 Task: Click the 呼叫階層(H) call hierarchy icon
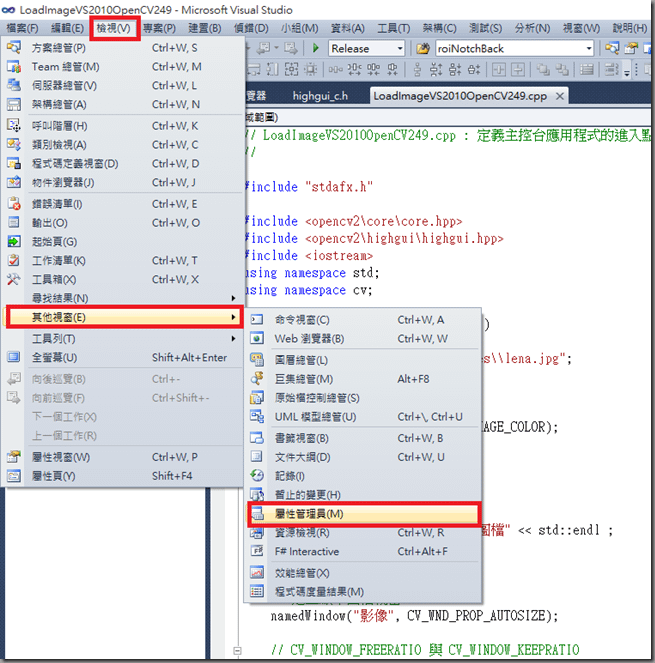pyautogui.click(x=14, y=126)
